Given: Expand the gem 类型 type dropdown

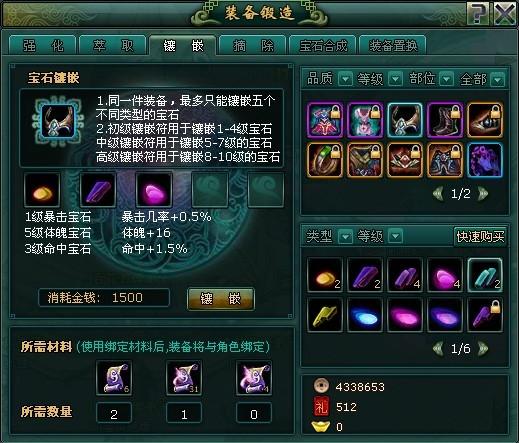Looking at the screenshot, I should [345, 237].
